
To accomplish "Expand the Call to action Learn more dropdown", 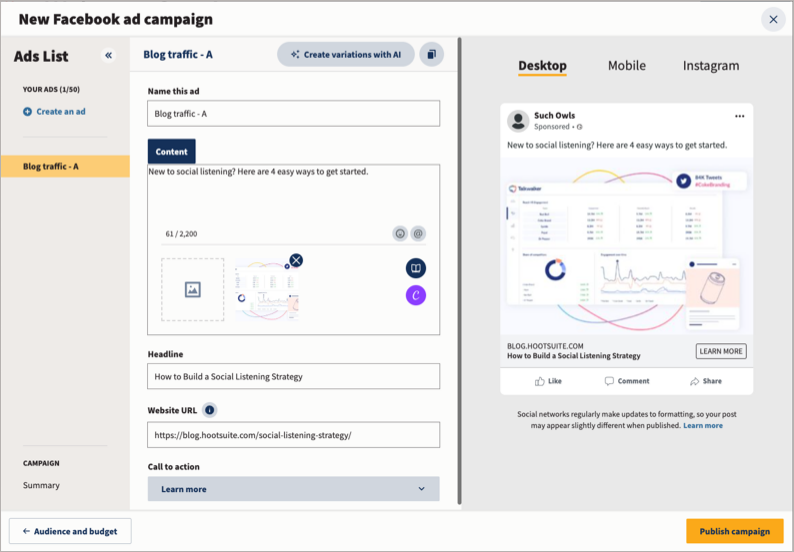I will click(x=294, y=489).
